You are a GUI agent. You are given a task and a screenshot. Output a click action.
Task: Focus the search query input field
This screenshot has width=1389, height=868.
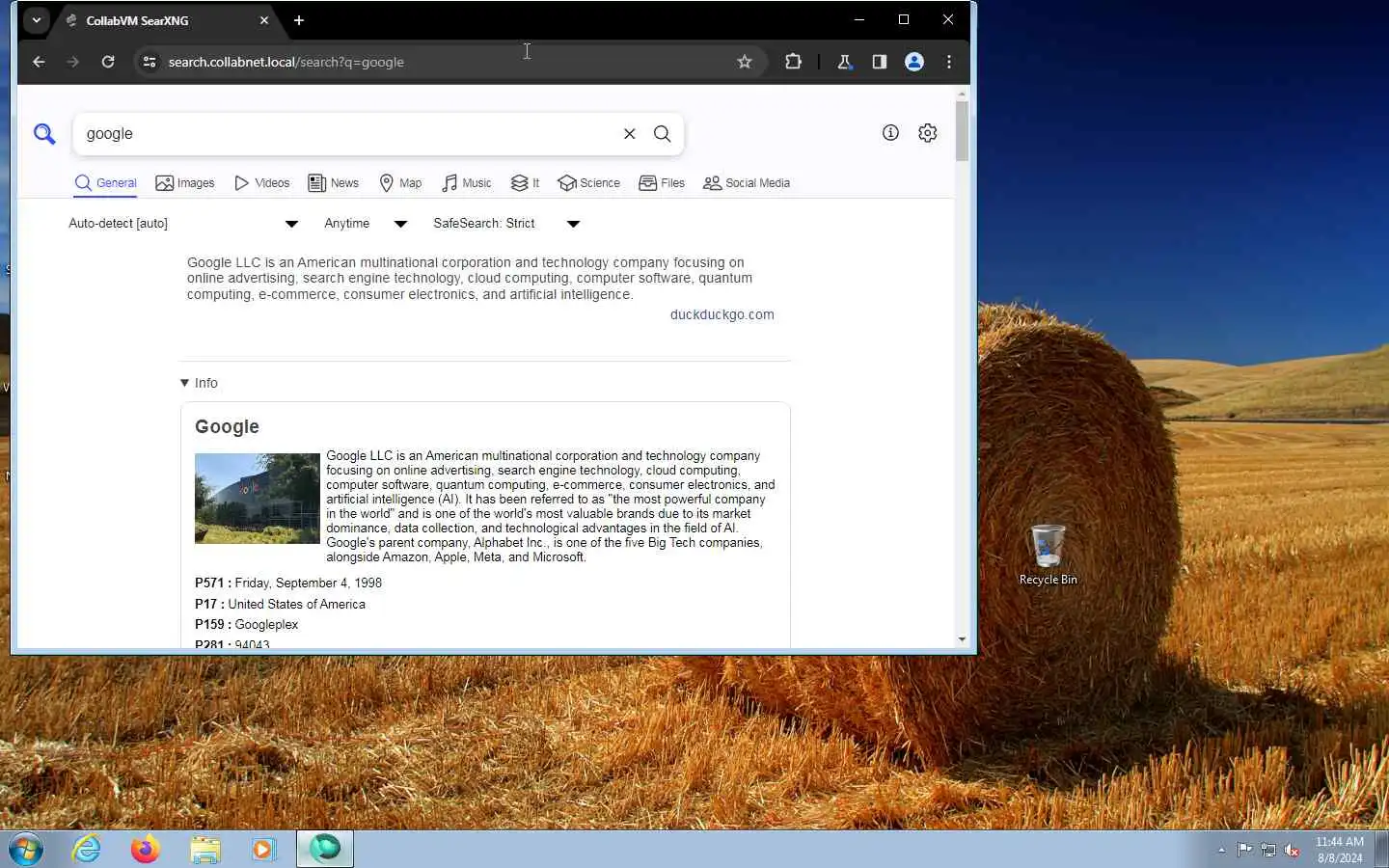(347, 134)
